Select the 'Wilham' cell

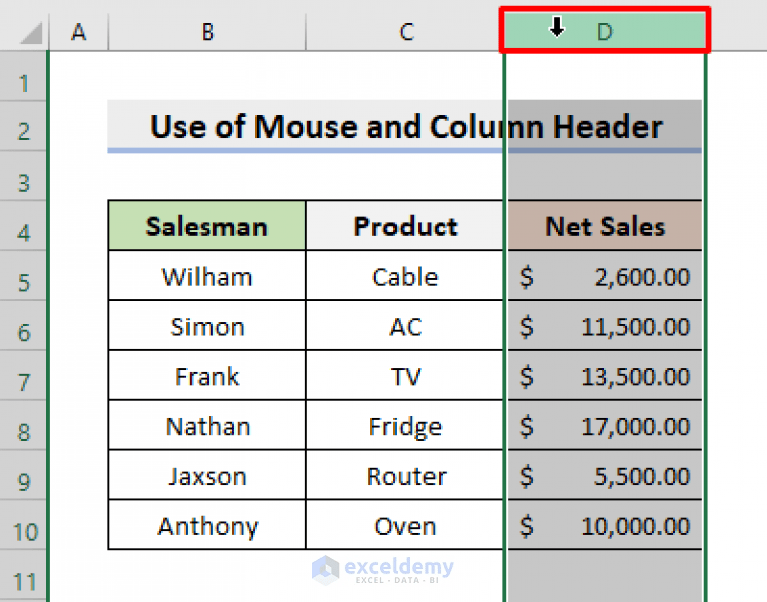coord(207,276)
